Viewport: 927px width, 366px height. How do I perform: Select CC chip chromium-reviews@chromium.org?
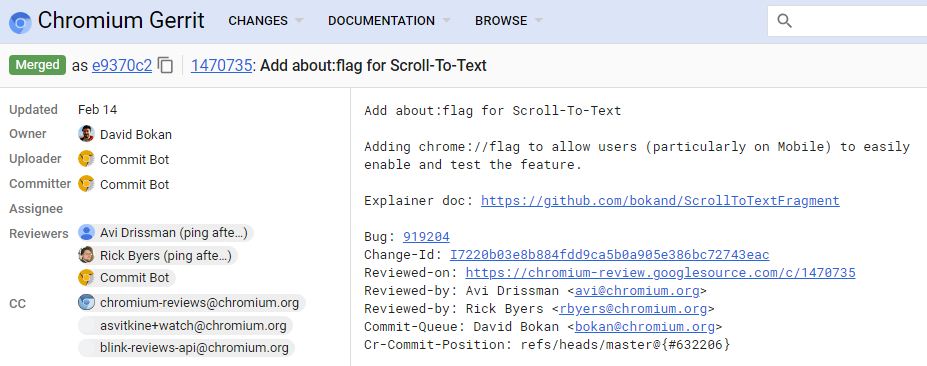192,303
